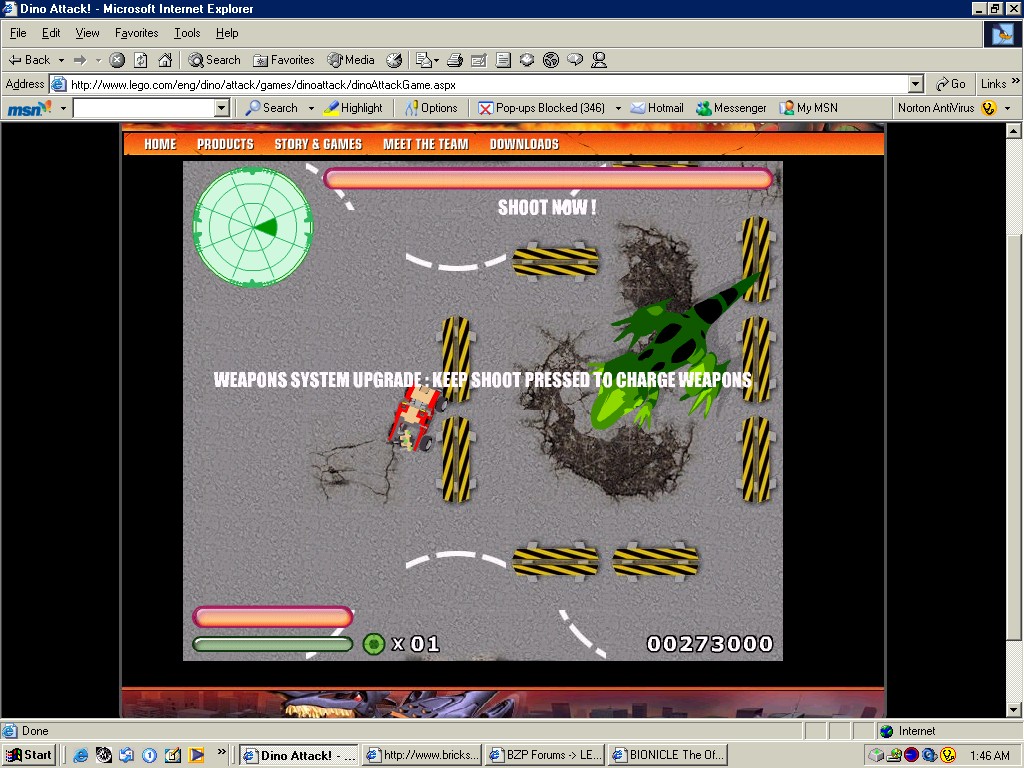The image size is (1024, 768).
Task: Expand the MSN search box dropdown
Action: point(222,108)
